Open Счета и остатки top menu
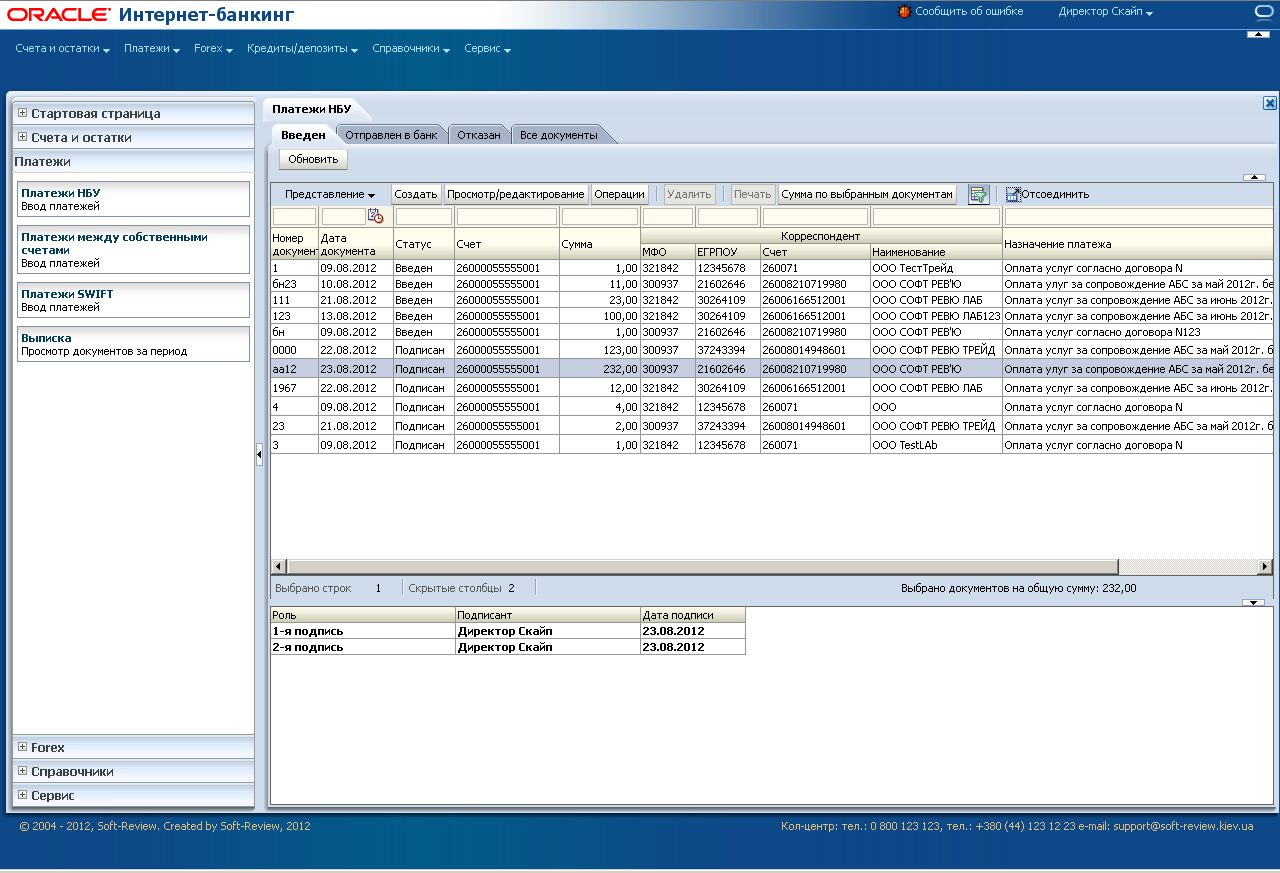The width and height of the screenshot is (1280, 873). [62, 48]
